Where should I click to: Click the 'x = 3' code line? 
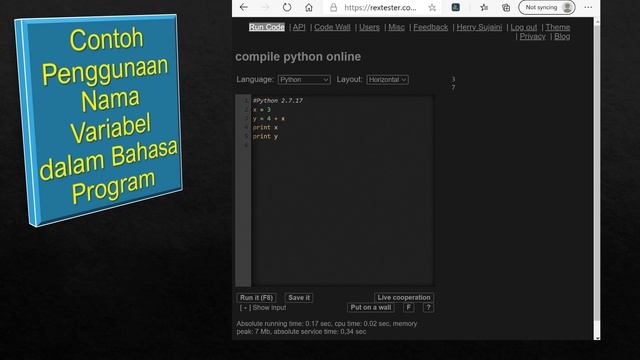[262, 109]
